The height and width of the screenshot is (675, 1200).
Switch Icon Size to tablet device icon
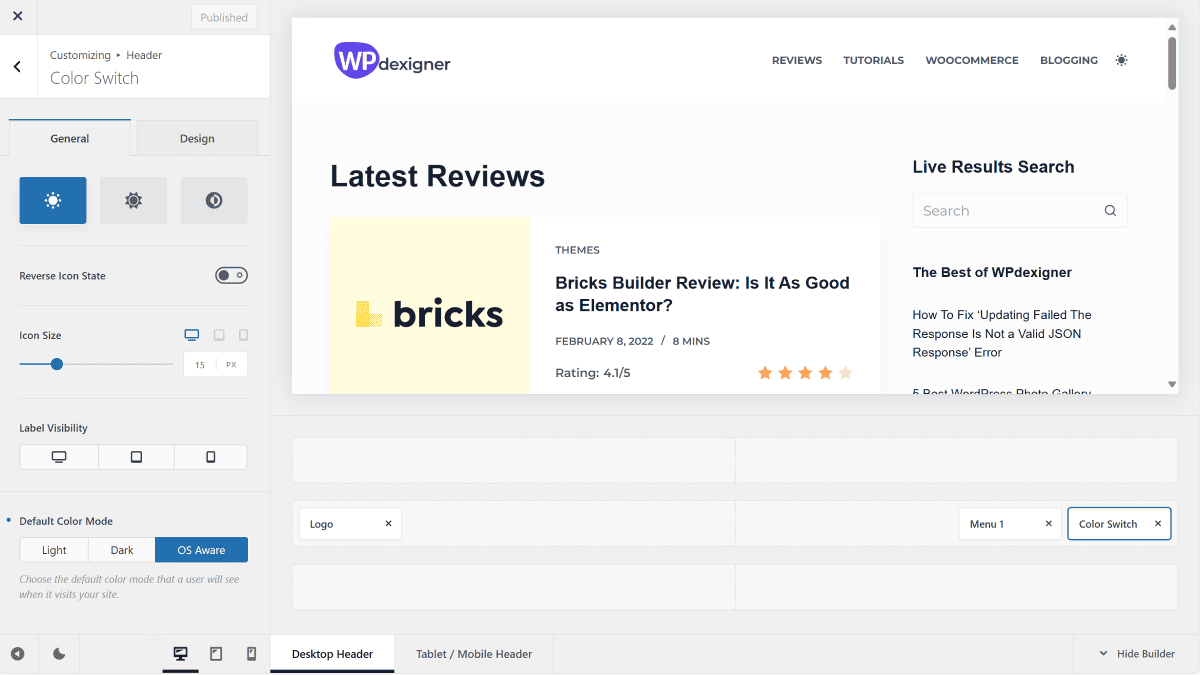pos(219,334)
